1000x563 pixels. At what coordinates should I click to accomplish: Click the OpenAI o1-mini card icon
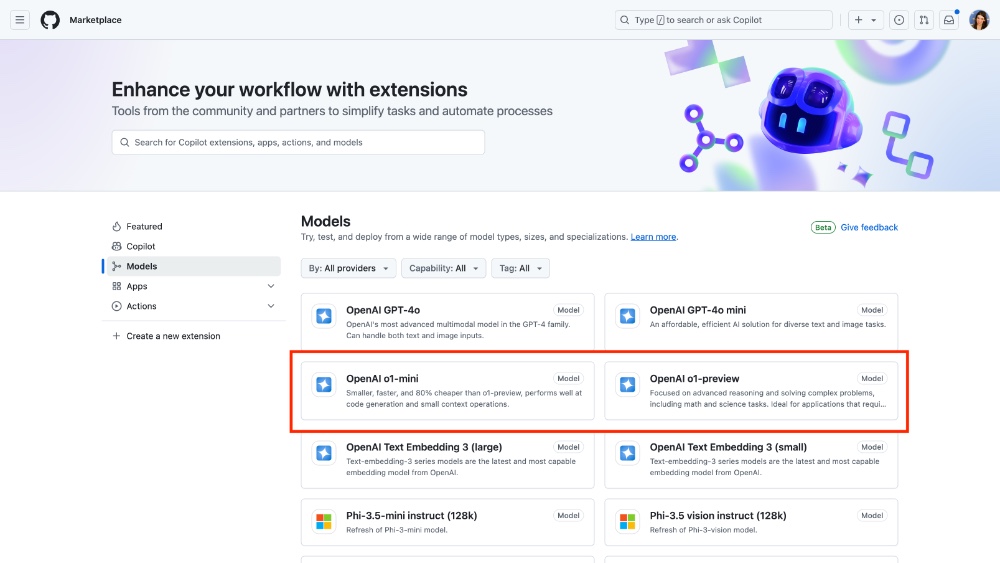point(324,384)
